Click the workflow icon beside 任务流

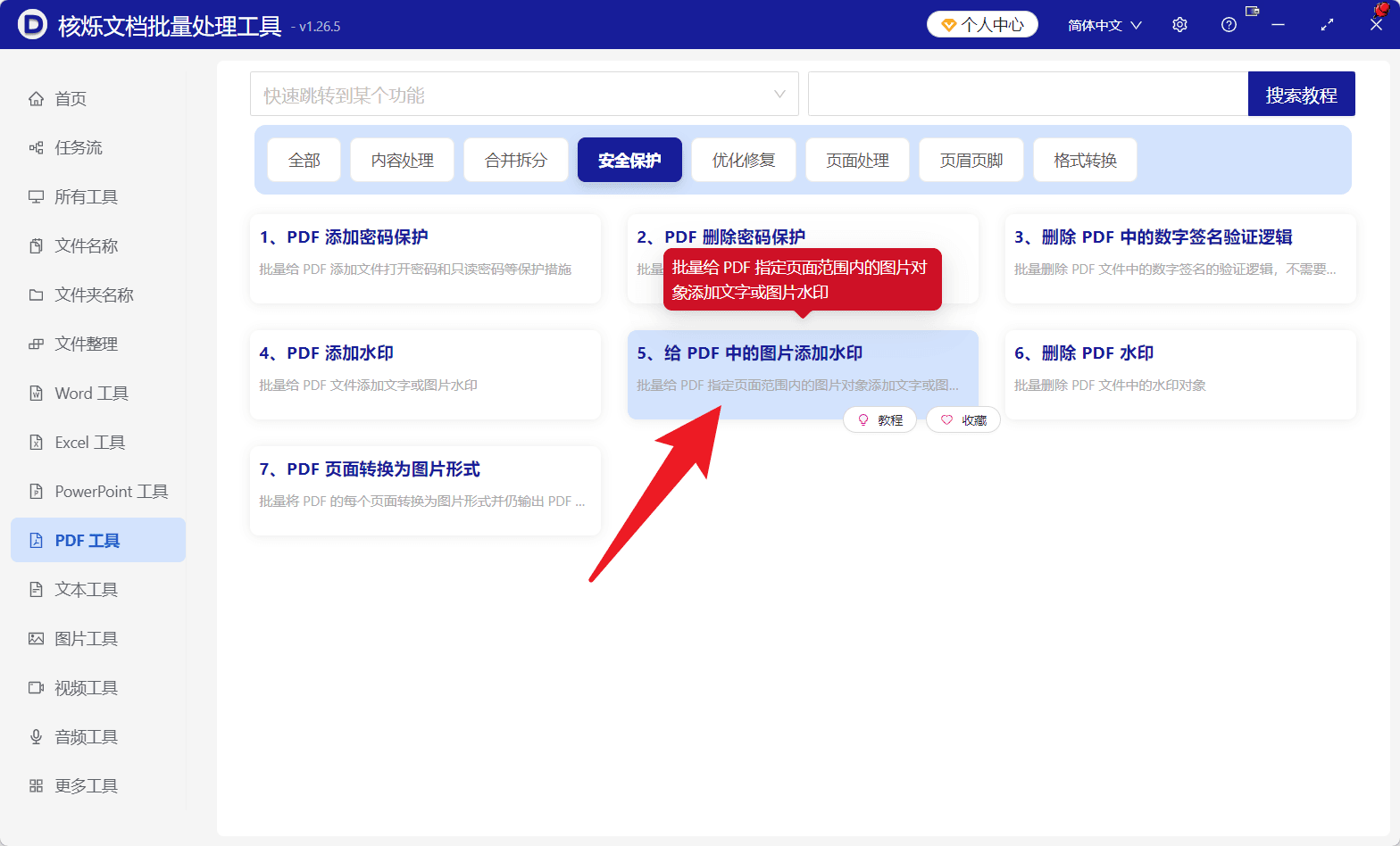36,147
